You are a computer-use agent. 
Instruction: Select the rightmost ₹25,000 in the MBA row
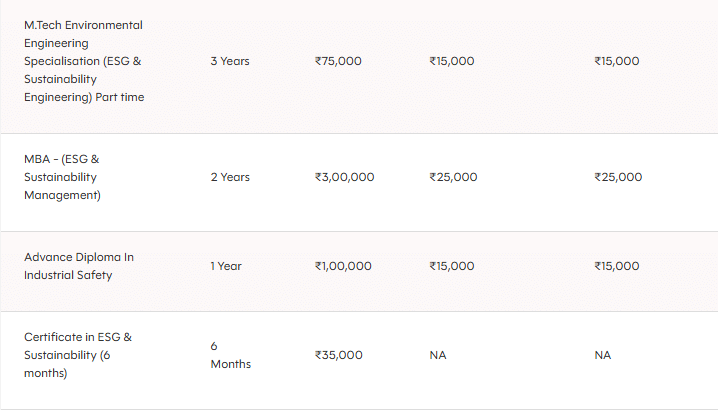618,177
